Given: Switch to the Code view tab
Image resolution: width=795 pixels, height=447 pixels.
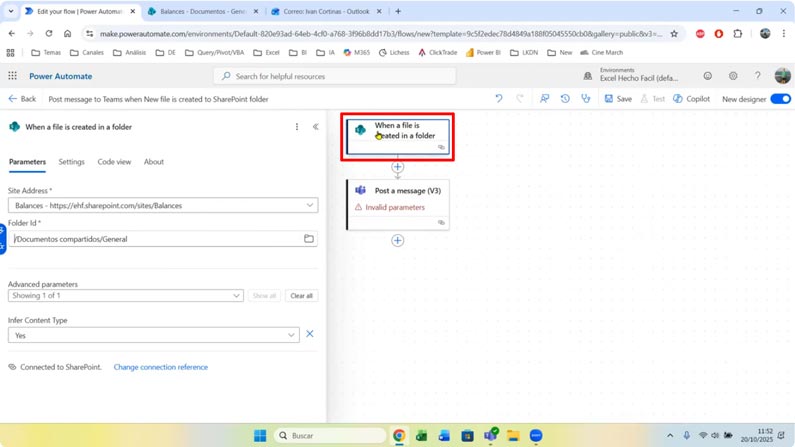Looking at the screenshot, I should tap(114, 162).
